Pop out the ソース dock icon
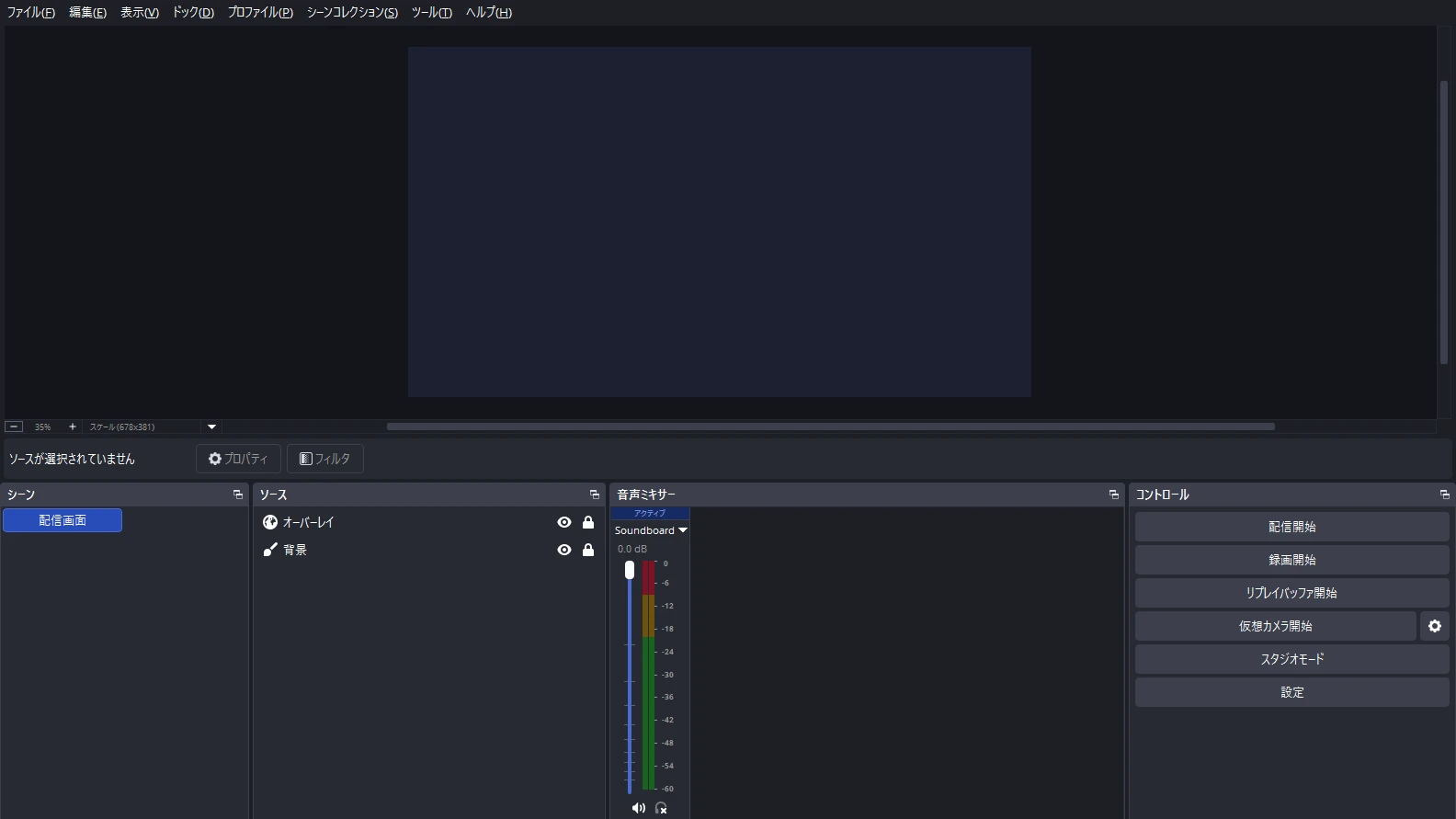The height and width of the screenshot is (819, 1456). [x=595, y=495]
